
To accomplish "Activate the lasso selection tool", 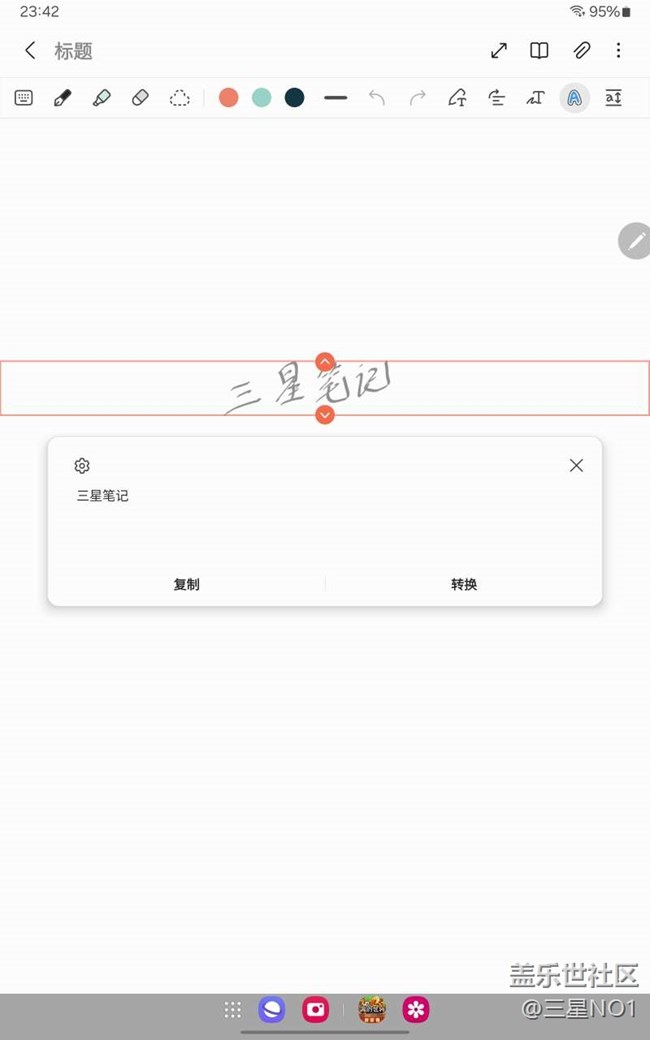I will pyautogui.click(x=179, y=98).
